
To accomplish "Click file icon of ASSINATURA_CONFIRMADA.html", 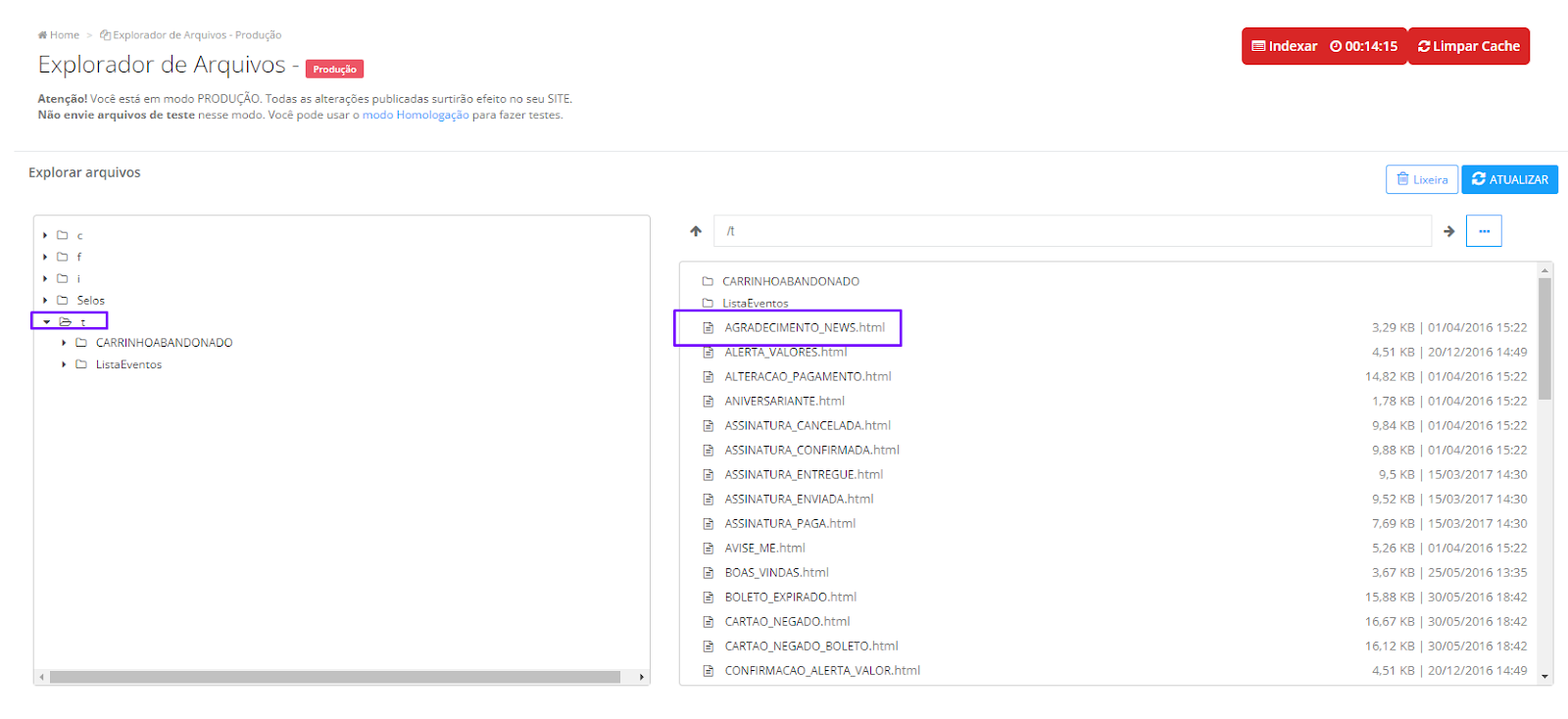I will (709, 450).
